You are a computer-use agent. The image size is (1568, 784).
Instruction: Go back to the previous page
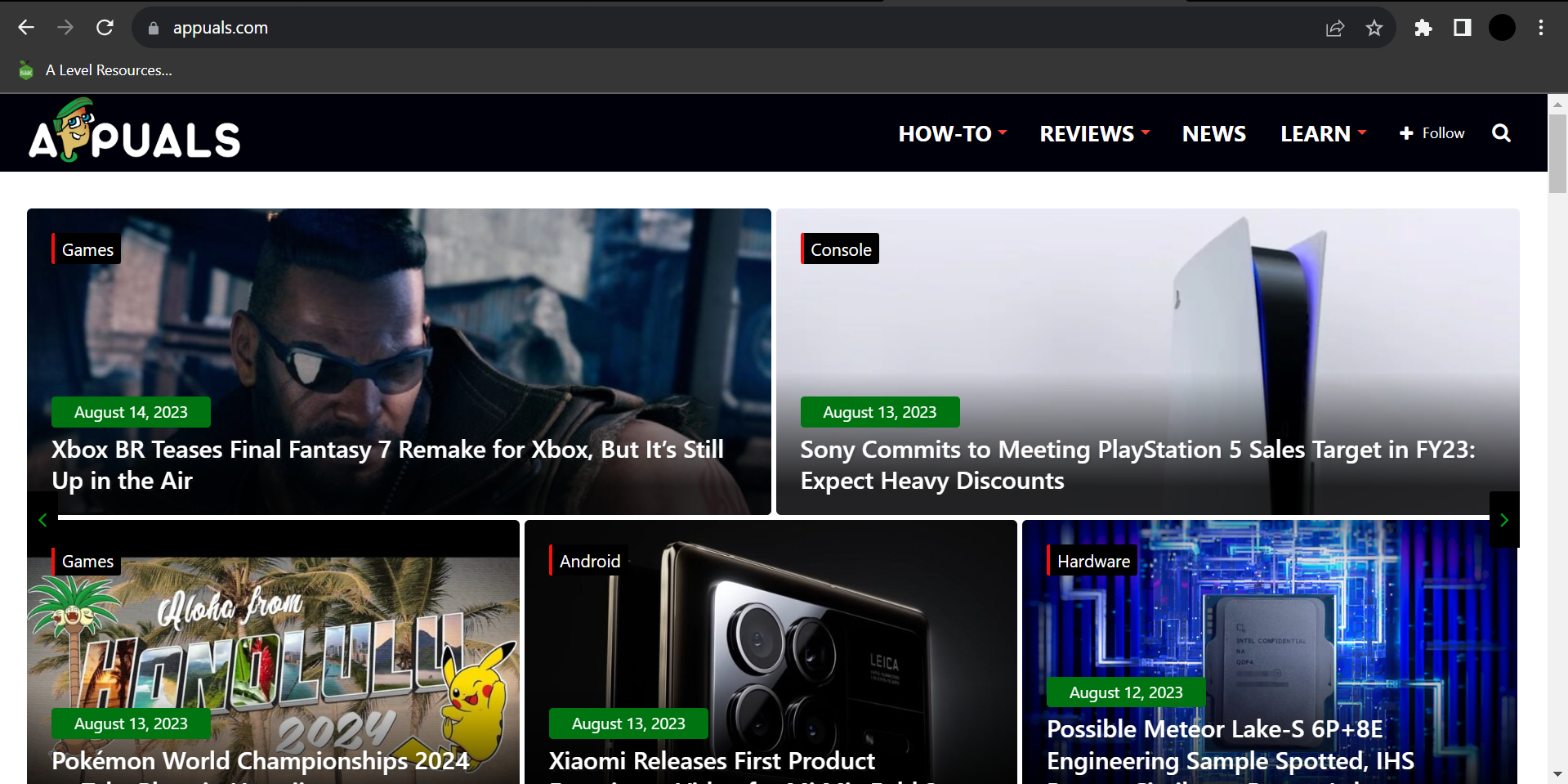26,28
